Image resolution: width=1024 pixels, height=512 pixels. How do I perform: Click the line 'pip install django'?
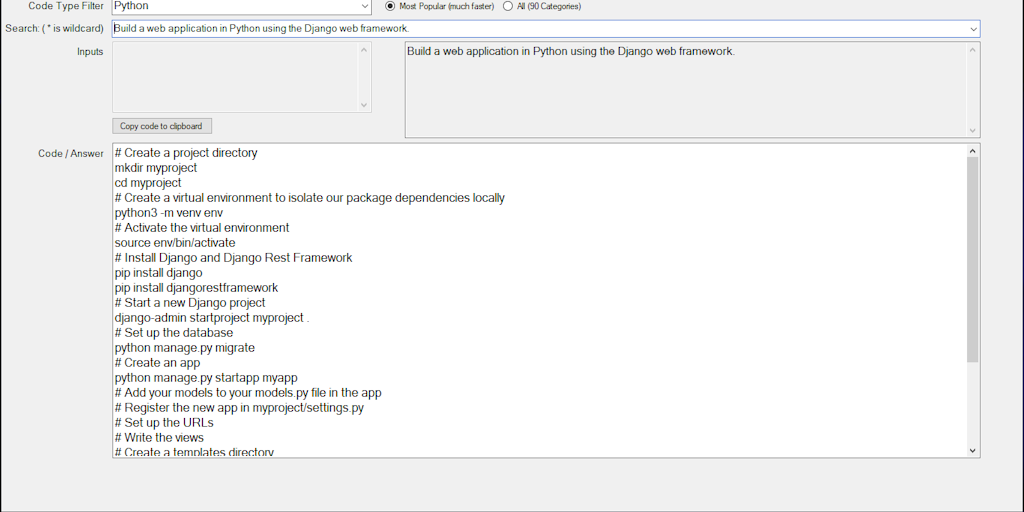[x=159, y=273]
